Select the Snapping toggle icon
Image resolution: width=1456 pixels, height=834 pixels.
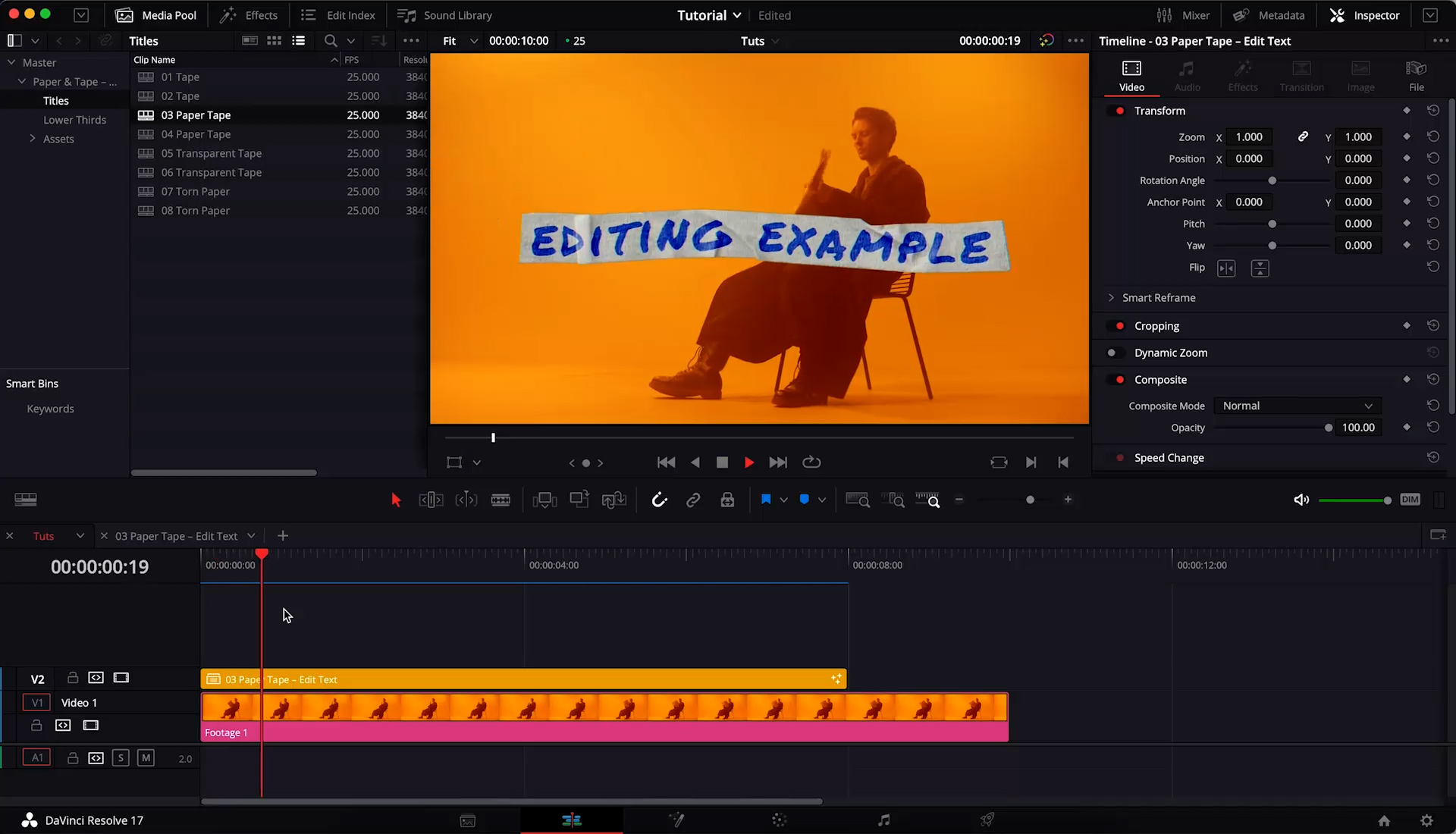pos(659,500)
